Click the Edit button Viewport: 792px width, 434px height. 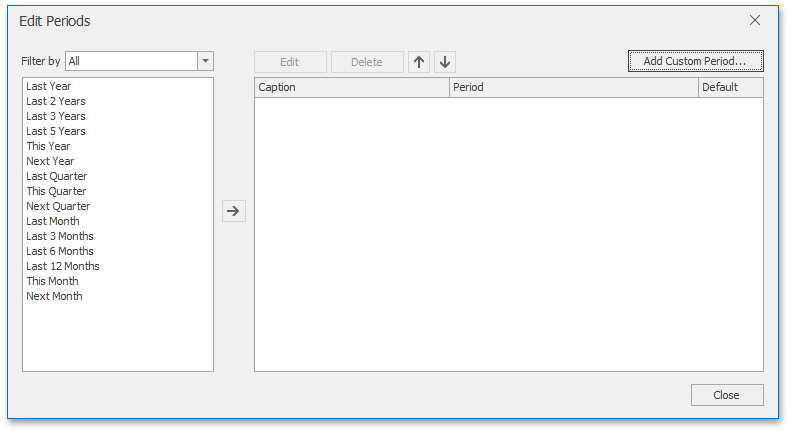click(x=290, y=62)
